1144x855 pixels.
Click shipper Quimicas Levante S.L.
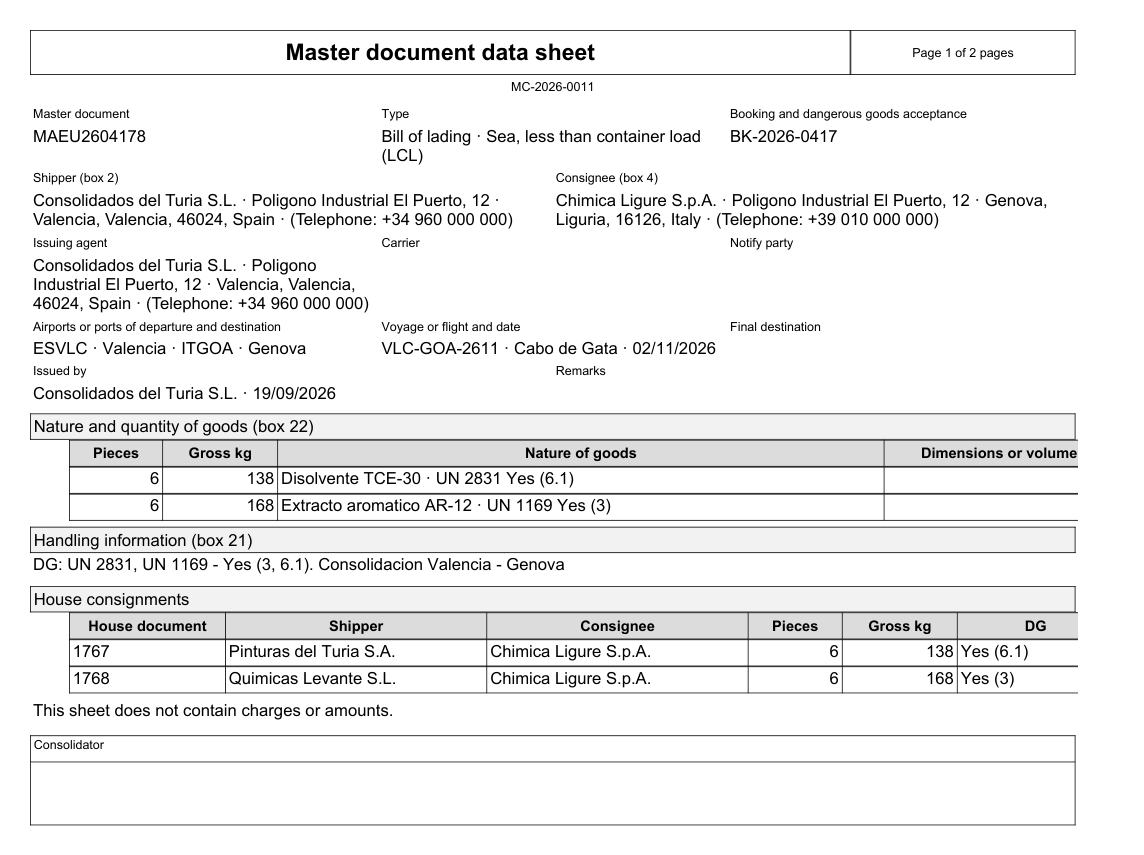pos(355,679)
